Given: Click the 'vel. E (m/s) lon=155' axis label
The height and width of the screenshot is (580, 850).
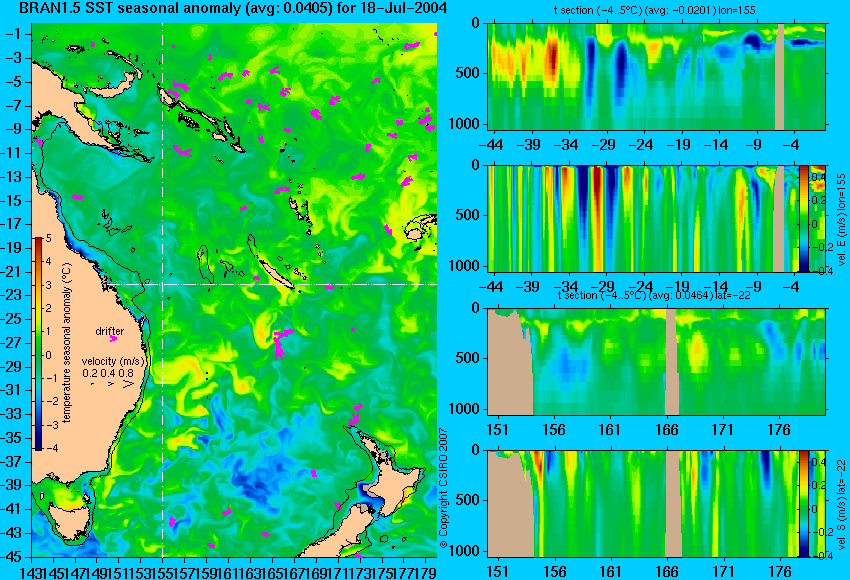Looking at the screenshot, I should 841,220.
